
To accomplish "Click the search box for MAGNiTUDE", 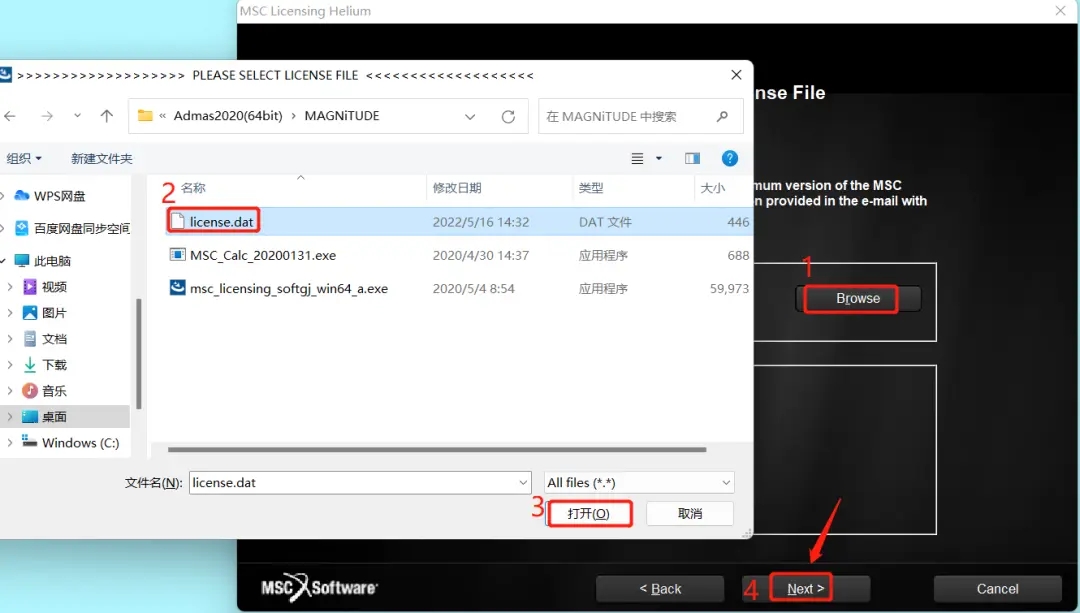I will [x=641, y=116].
